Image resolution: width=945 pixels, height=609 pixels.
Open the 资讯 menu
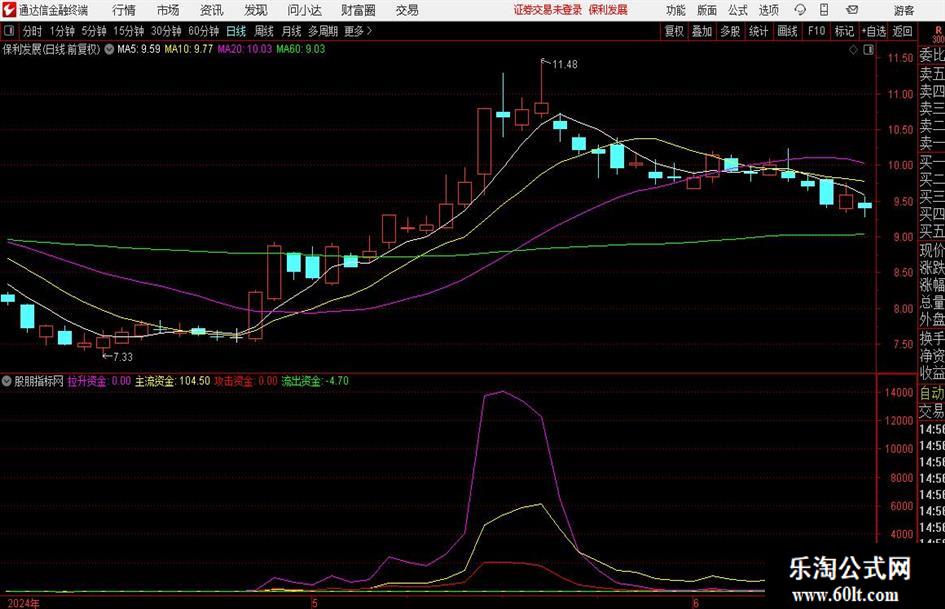[x=212, y=10]
